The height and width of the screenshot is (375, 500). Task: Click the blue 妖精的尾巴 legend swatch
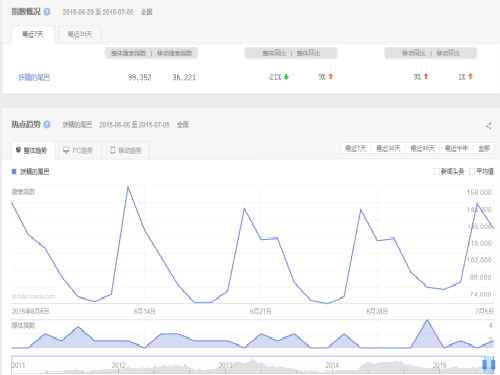coord(14,171)
